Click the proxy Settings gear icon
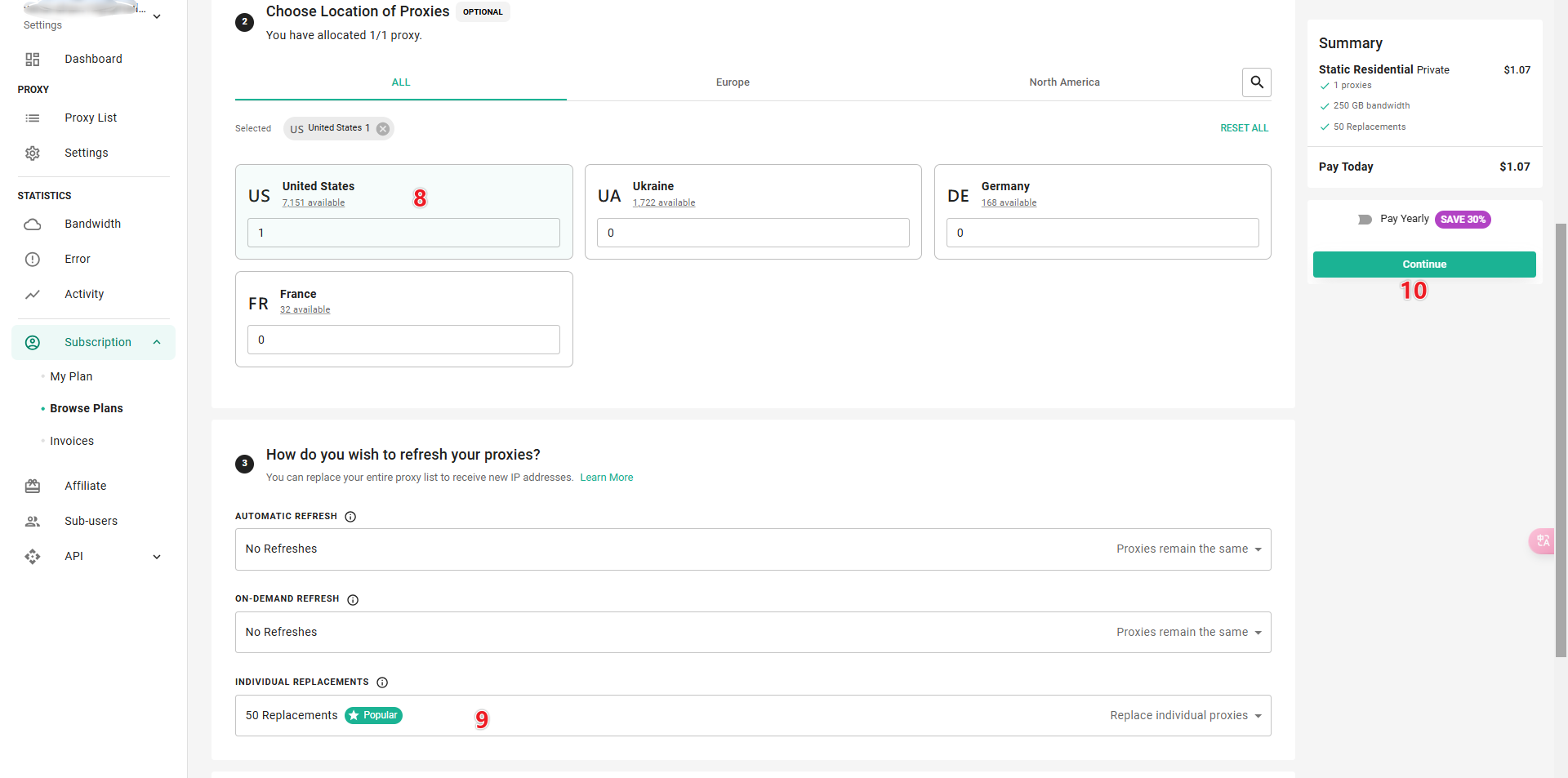Image resolution: width=1568 pixels, height=778 pixels. tap(33, 153)
